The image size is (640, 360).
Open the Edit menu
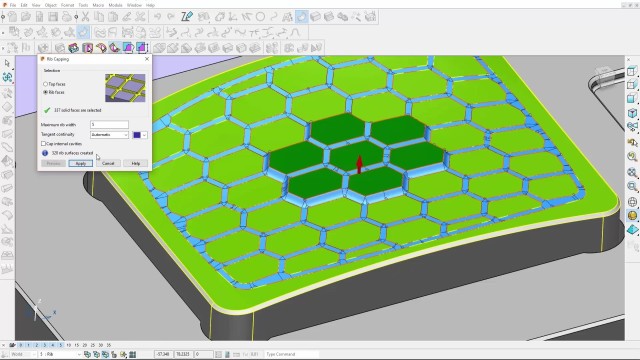click(x=24, y=5)
